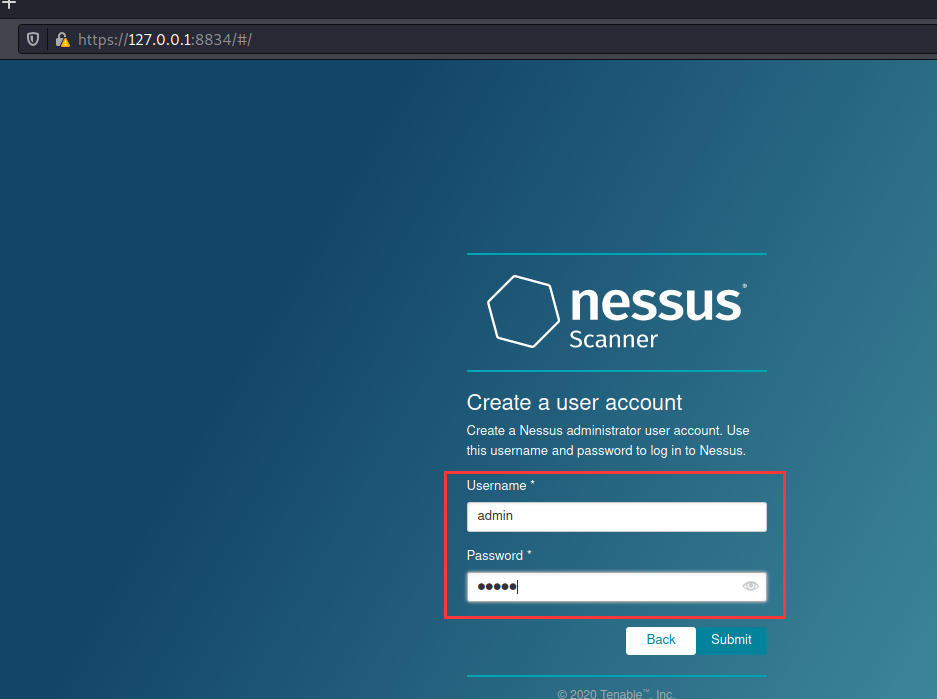Click into the Password input field
This screenshot has height=699, width=937.
coord(616,587)
